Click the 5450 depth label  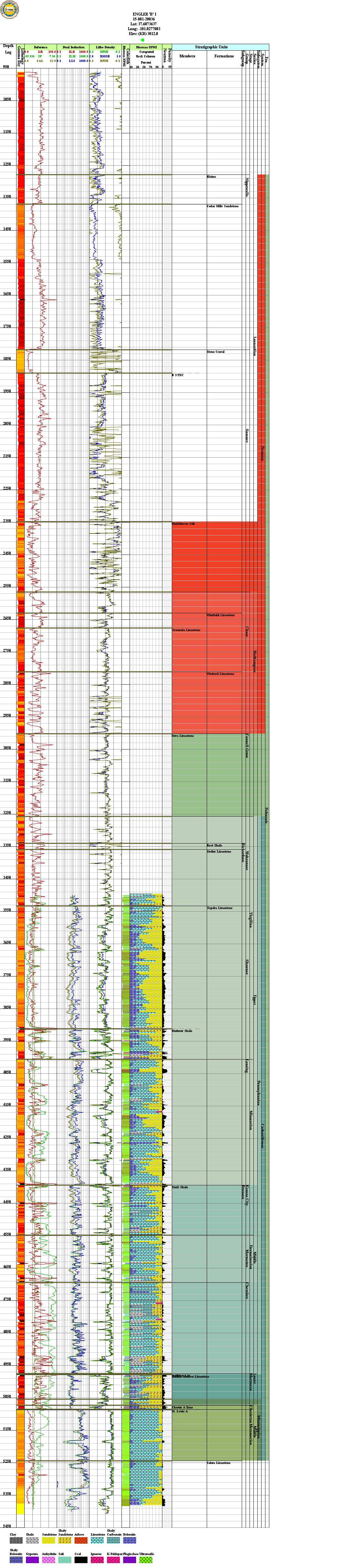pyautogui.click(x=6, y=1526)
